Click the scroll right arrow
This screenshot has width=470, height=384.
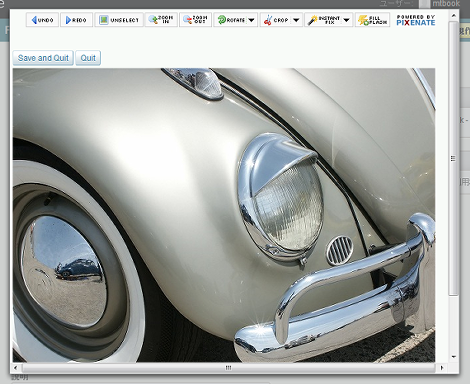click(442, 368)
